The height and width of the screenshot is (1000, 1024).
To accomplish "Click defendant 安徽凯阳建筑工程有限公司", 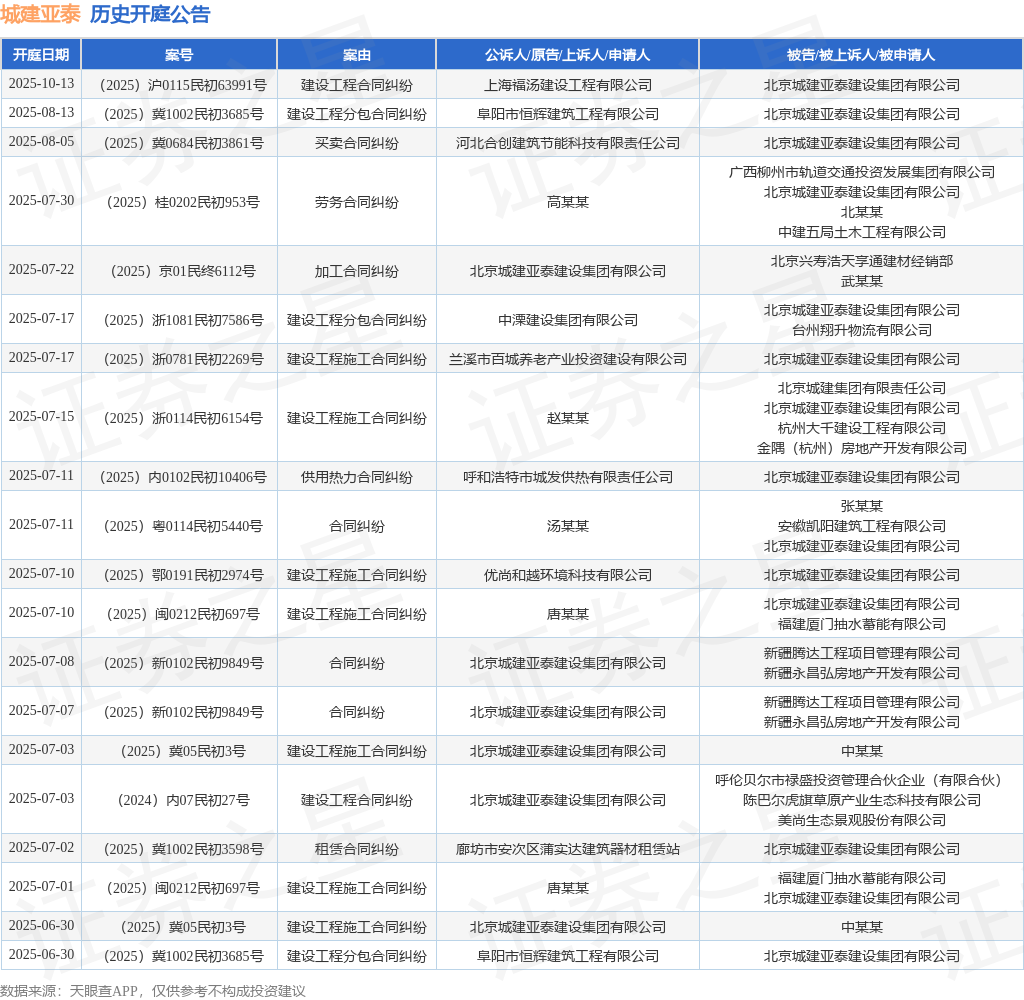I will (861, 526).
